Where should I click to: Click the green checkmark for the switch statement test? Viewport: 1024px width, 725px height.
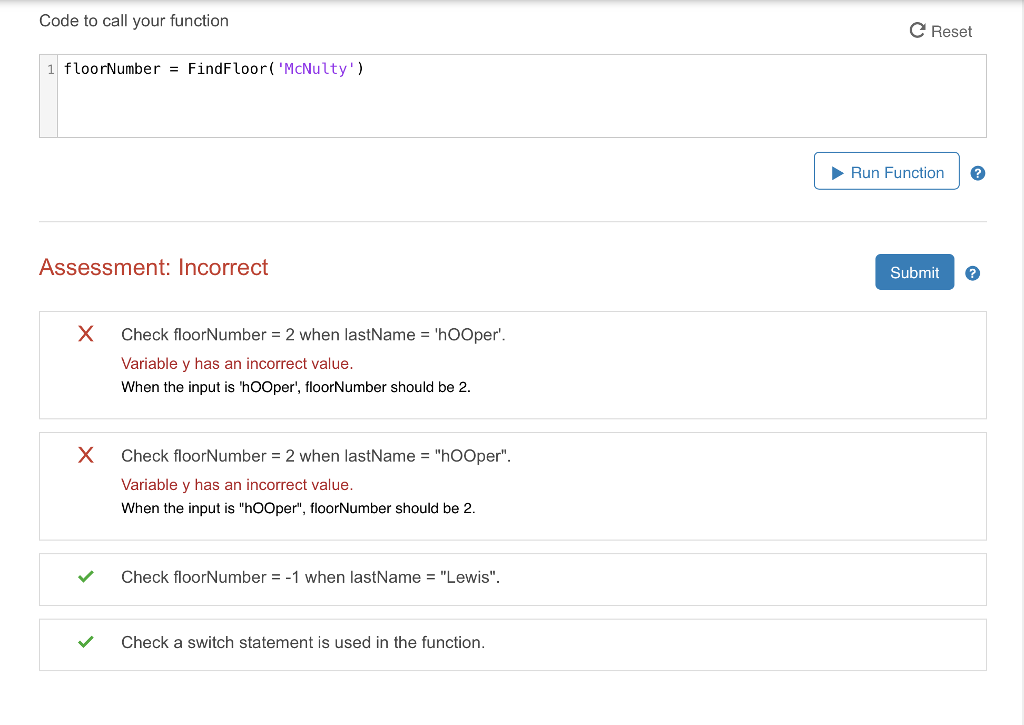[x=85, y=641]
